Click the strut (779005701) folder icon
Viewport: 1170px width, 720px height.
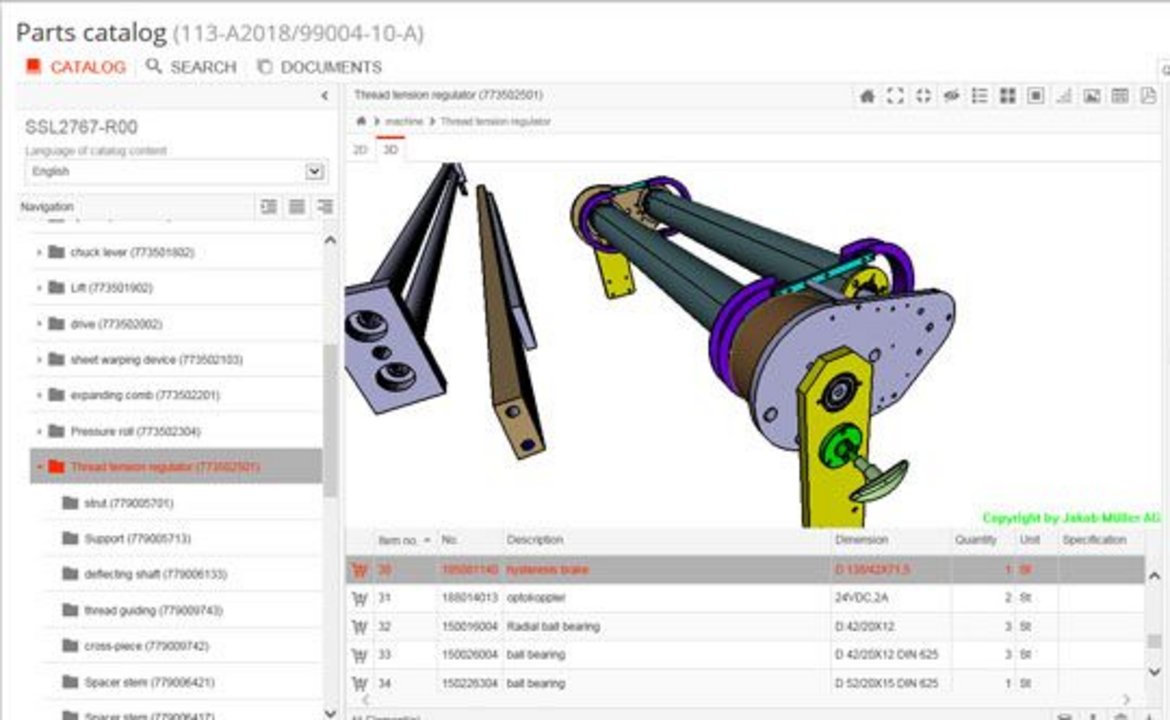[x=70, y=503]
